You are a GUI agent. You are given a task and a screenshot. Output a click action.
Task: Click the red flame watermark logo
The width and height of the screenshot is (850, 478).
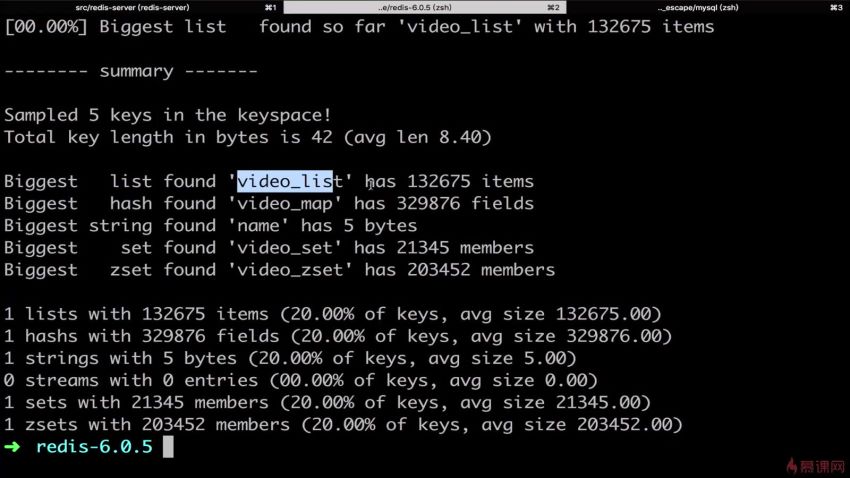[792, 466]
